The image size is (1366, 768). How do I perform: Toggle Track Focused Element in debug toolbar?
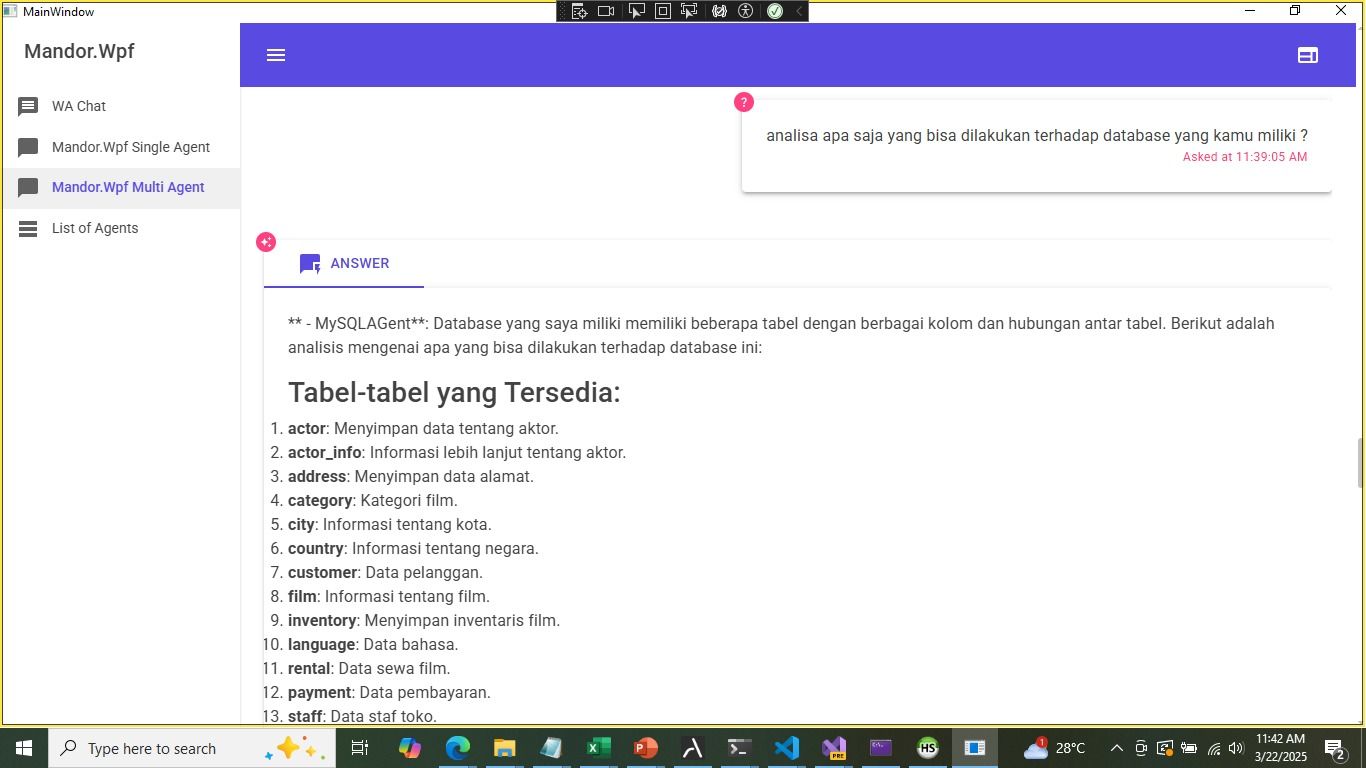[x=689, y=11]
